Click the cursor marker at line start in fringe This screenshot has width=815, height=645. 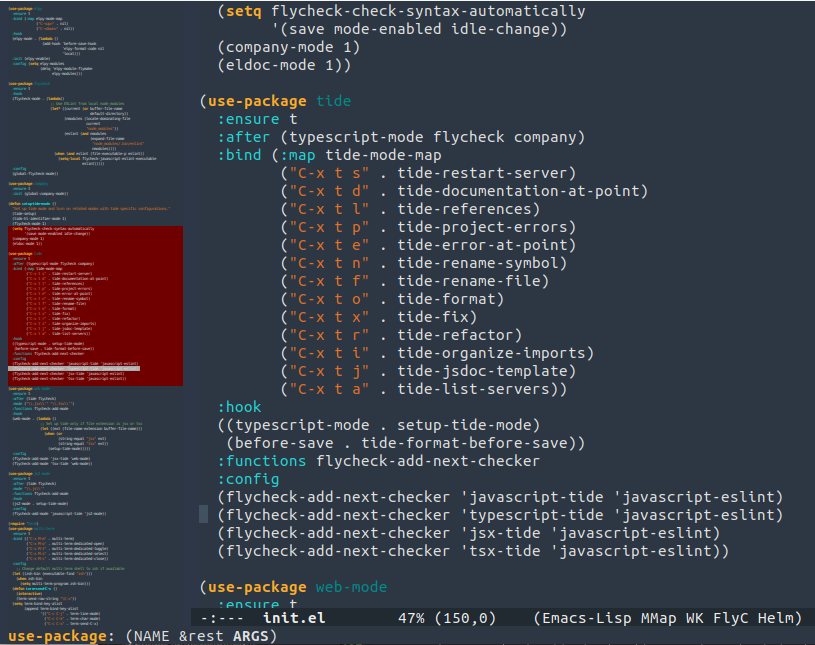coord(203,514)
